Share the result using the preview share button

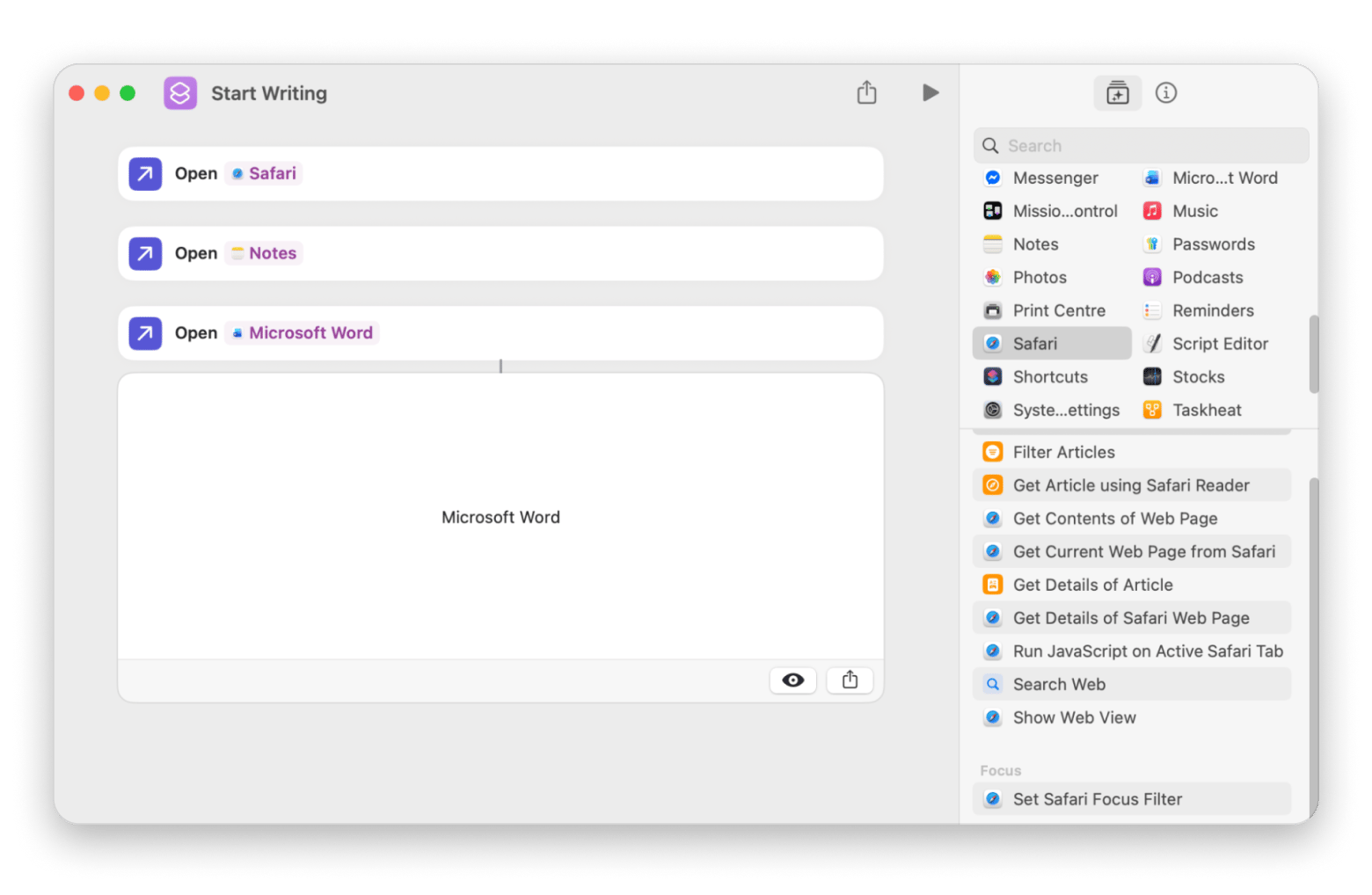(850, 680)
